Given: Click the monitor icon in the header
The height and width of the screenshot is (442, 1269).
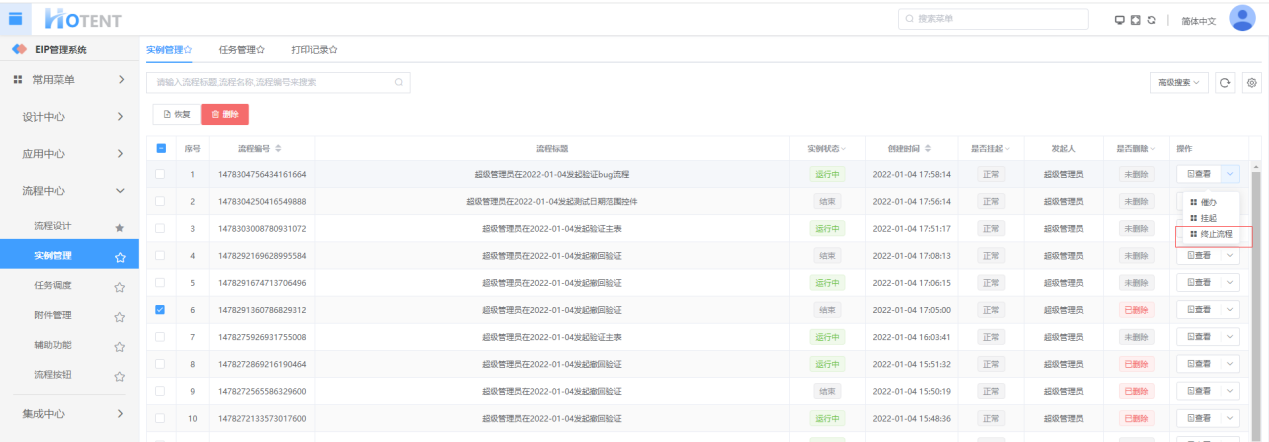Looking at the screenshot, I should (1121, 20).
